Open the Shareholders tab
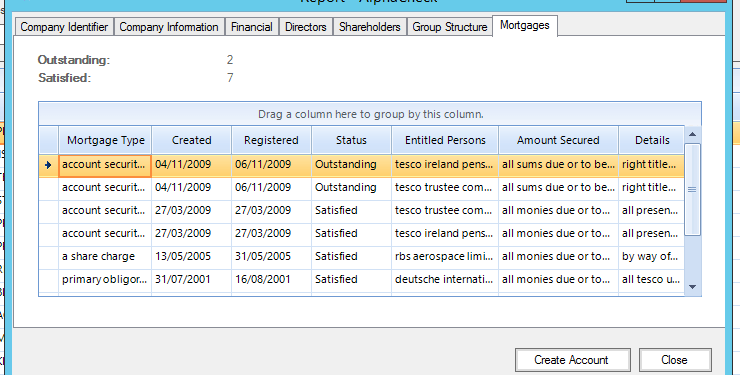This screenshot has height=375, width=740. pyautogui.click(x=370, y=27)
